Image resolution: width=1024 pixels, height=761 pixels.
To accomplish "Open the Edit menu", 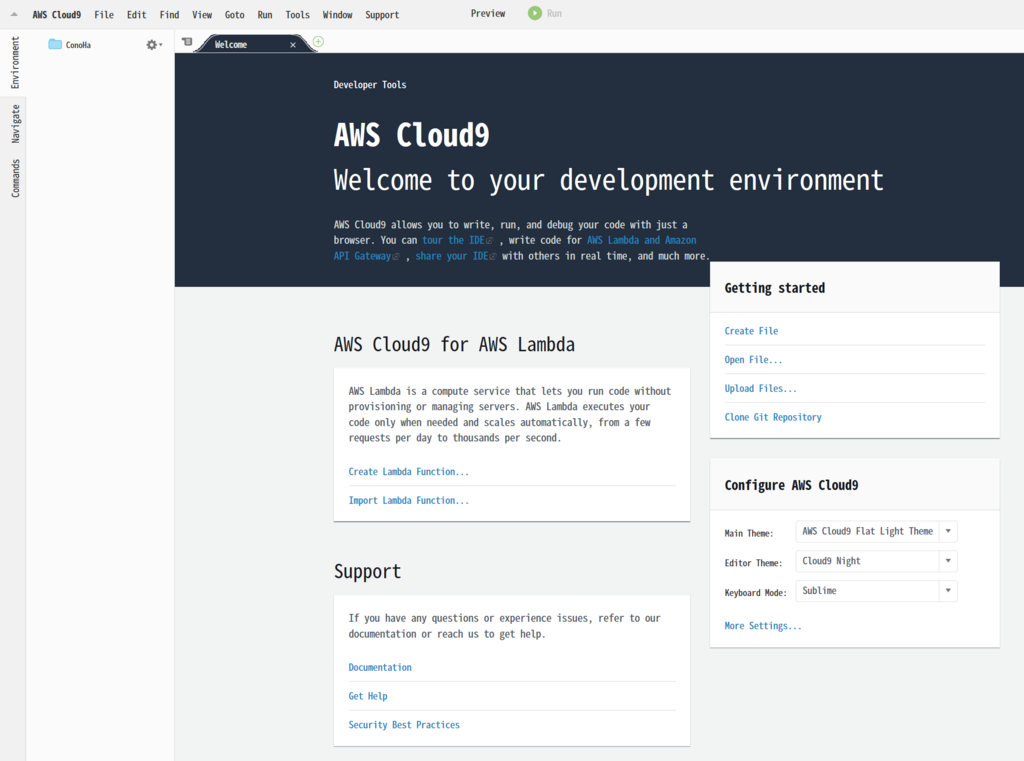I will click(136, 14).
